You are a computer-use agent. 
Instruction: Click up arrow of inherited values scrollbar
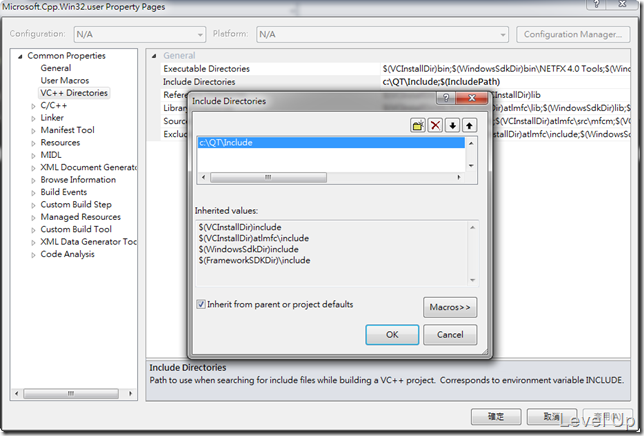[472, 227]
